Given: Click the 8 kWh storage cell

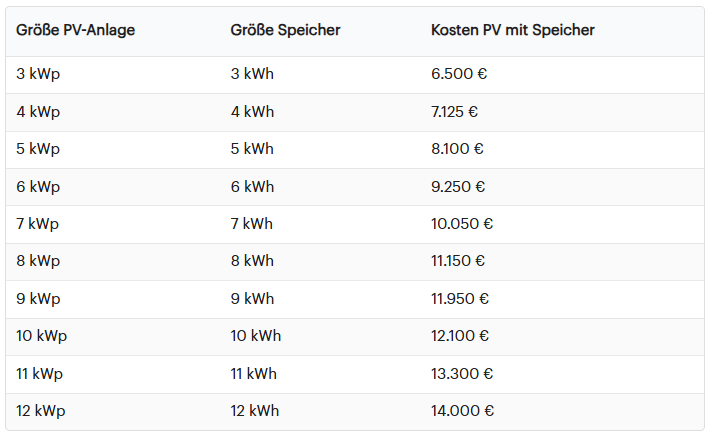Looking at the screenshot, I should click(x=252, y=261).
